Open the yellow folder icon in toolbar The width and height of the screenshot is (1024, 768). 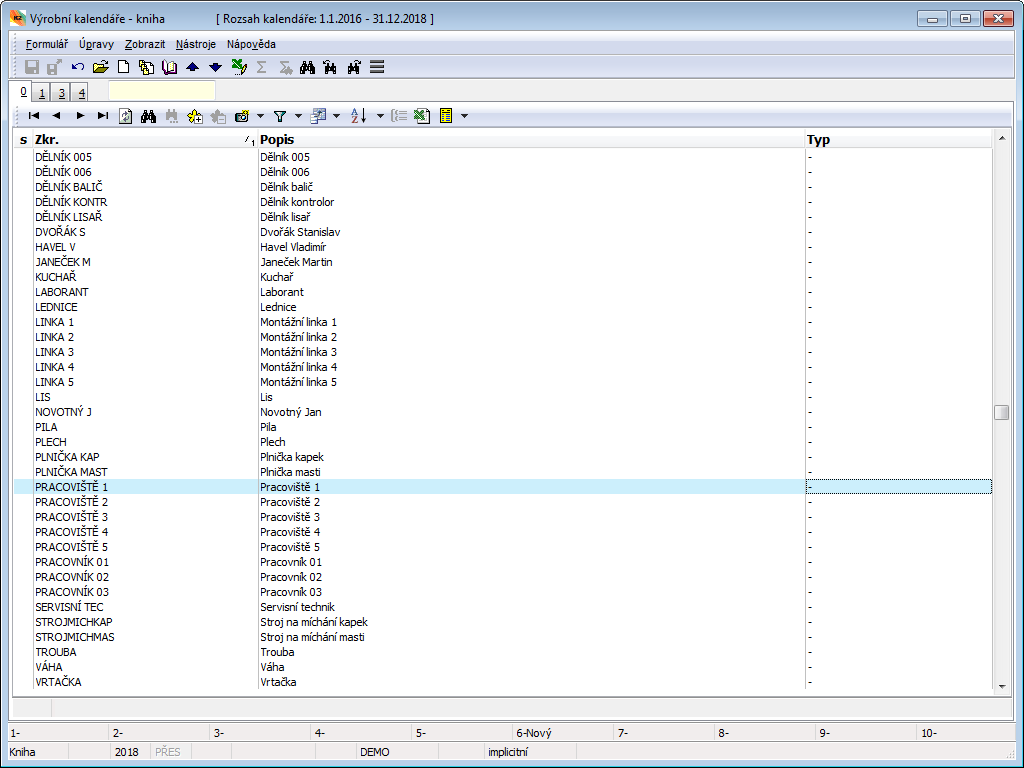click(100, 67)
